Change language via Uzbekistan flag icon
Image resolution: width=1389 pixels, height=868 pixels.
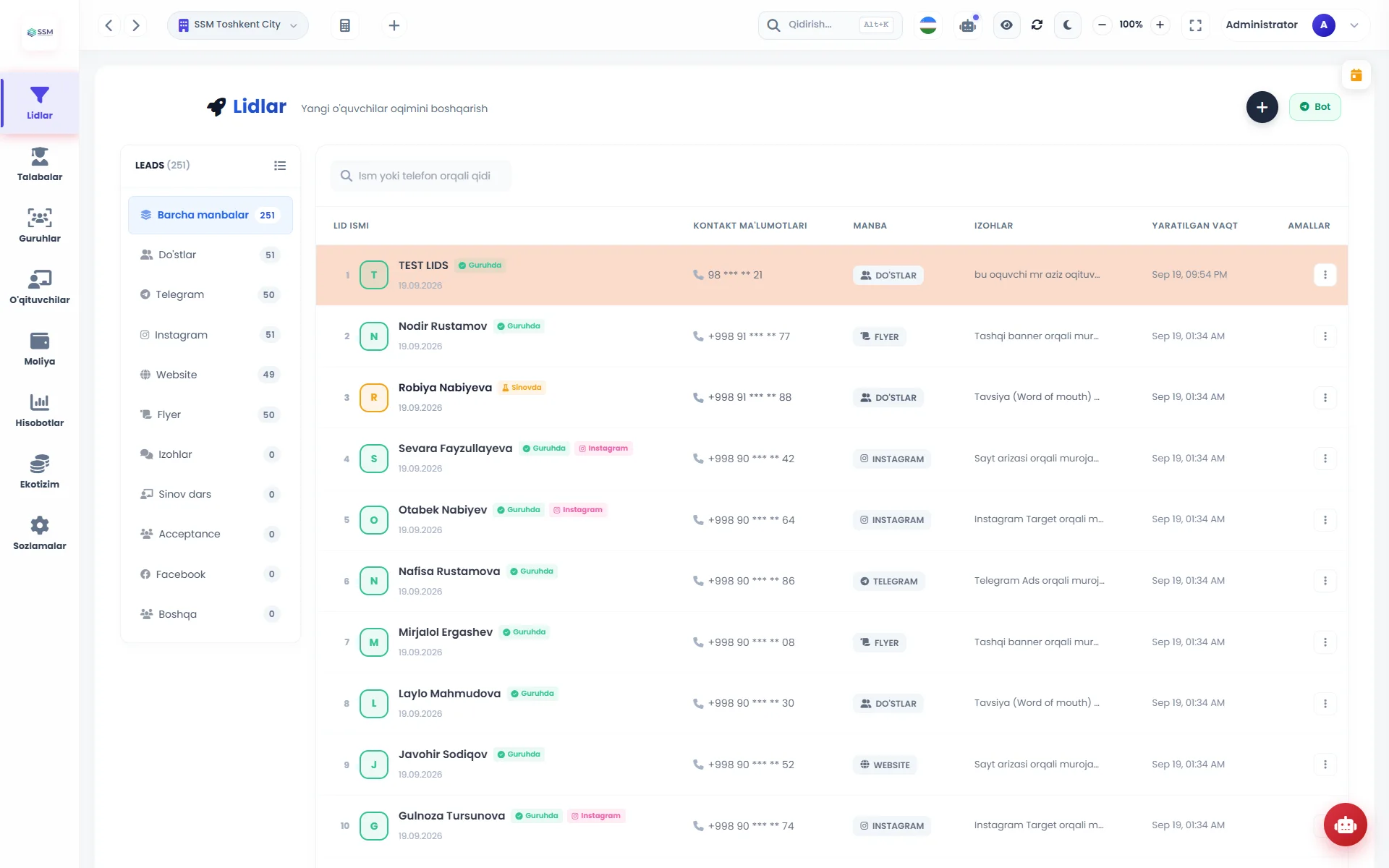pos(928,25)
